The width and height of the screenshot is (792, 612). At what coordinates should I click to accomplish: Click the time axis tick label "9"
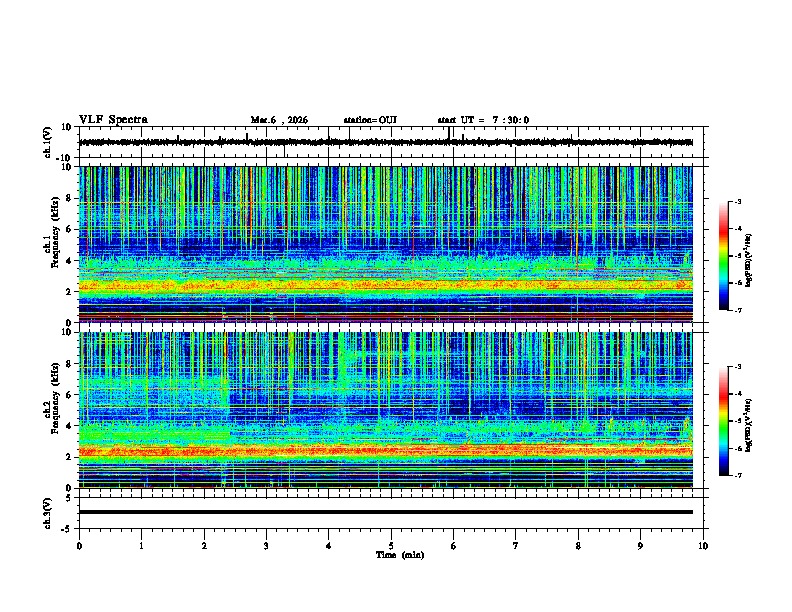coord(640,546)
